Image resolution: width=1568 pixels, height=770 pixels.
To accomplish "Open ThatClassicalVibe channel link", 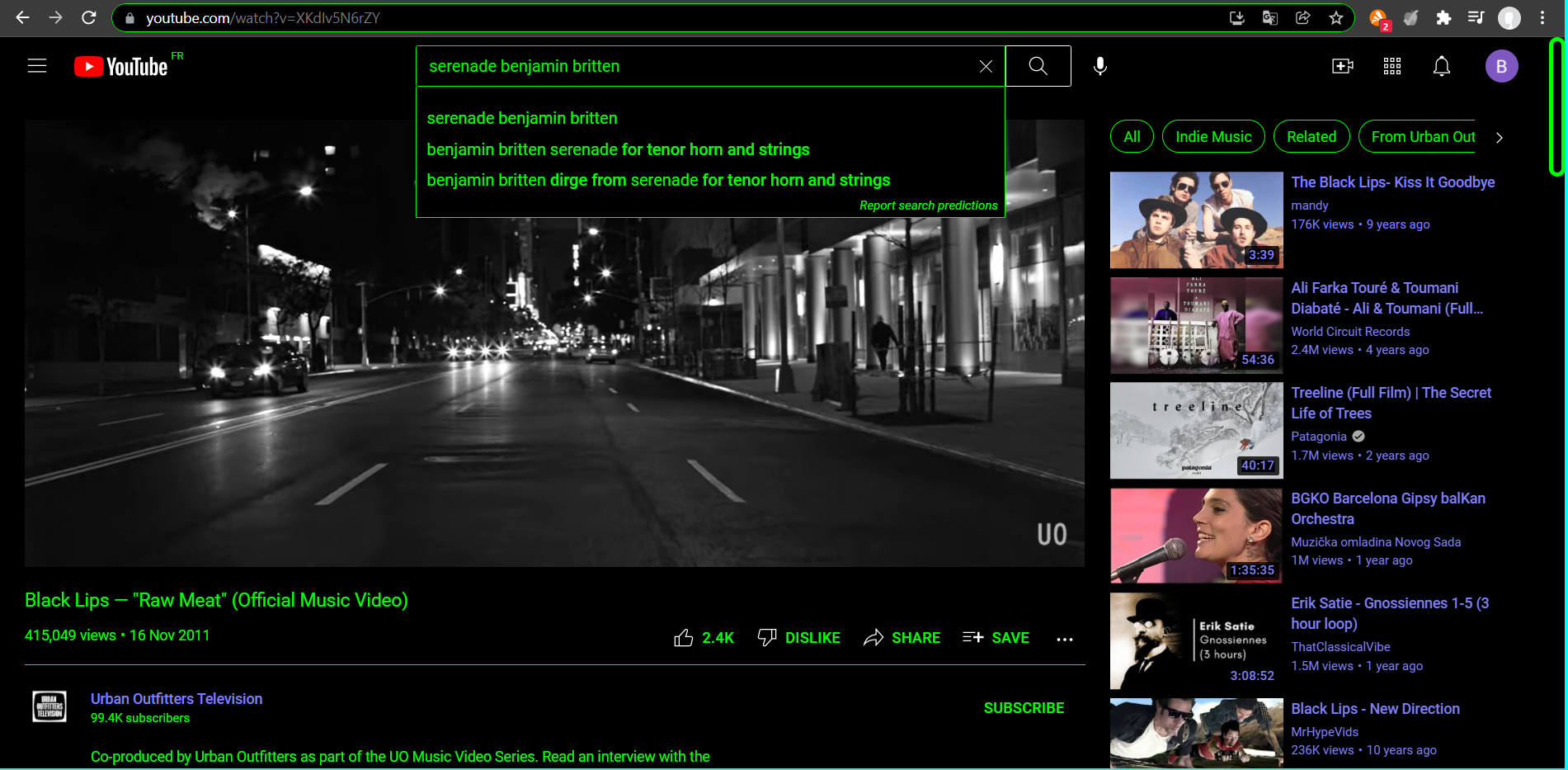I will [x=1340, y=647].
